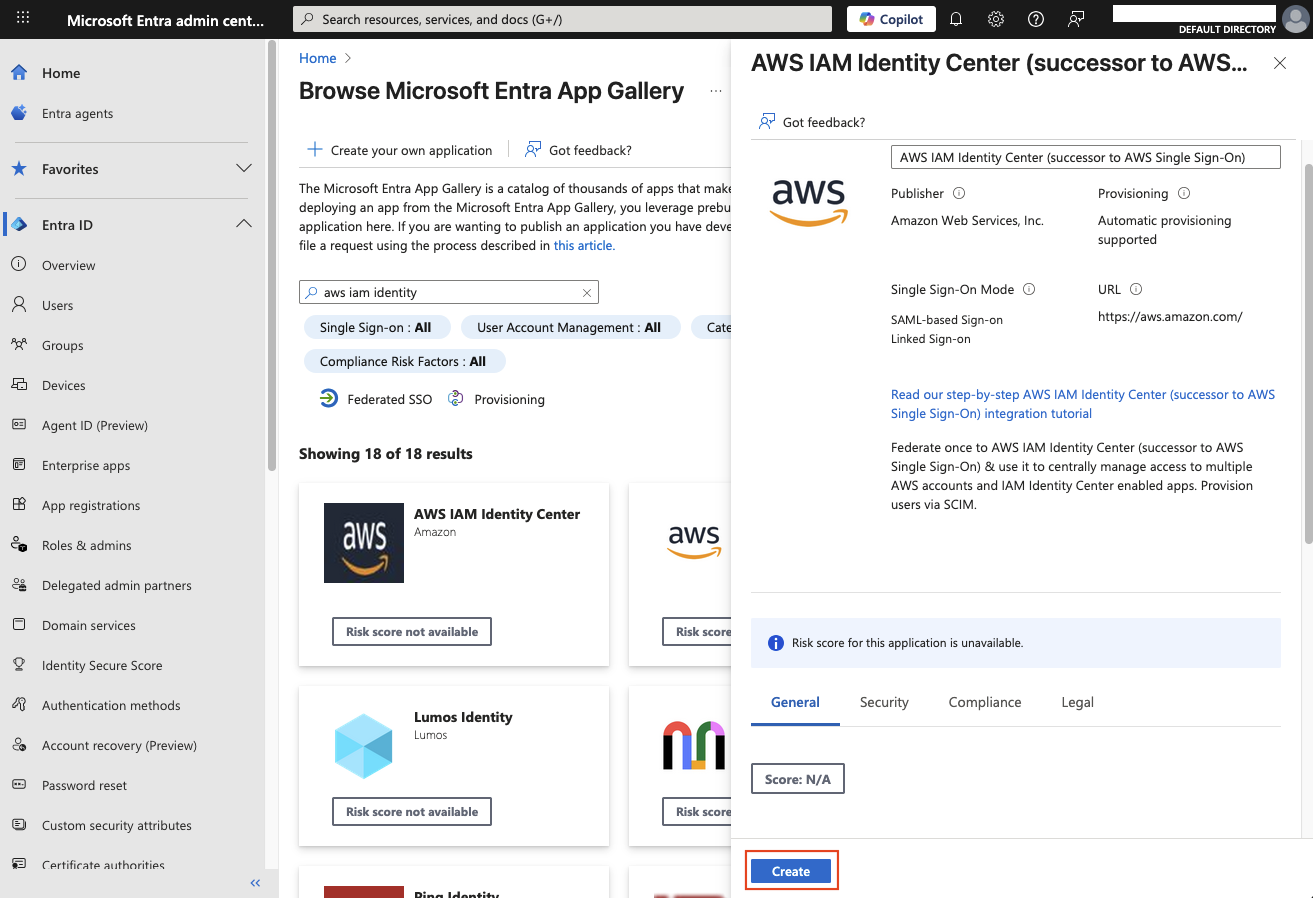1313x898 pixels.
Task: Open the app launcher waffle menu
Action: pyautogui.click(x=22, y=18)
